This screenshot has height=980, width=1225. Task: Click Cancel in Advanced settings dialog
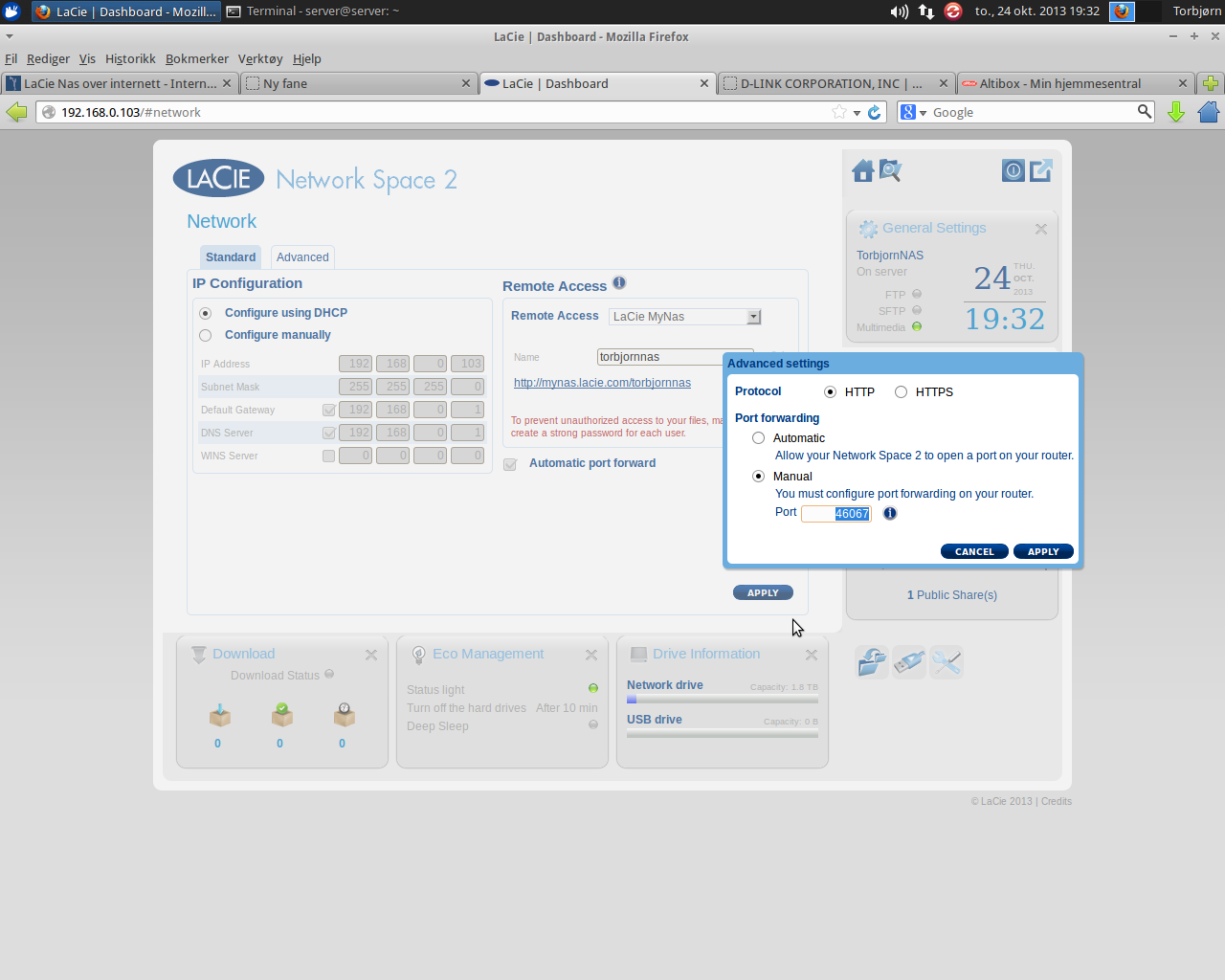coord(974,551)
